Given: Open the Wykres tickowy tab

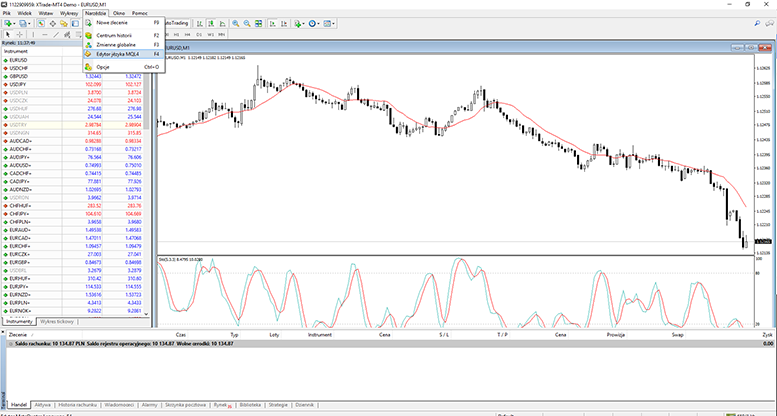Looking at the screenshot, I should (58, 321).
